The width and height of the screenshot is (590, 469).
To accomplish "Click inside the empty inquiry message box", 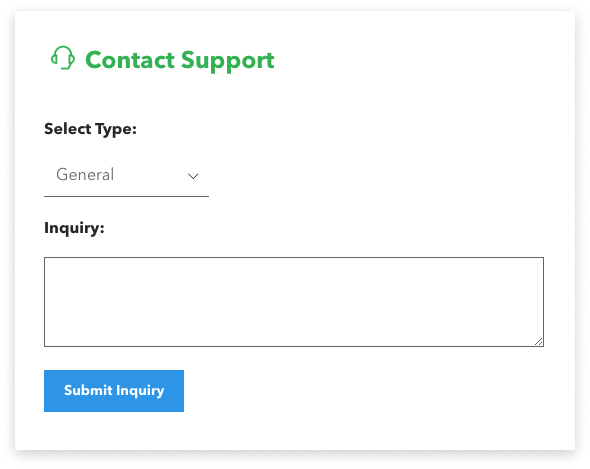I will (294, 302).
